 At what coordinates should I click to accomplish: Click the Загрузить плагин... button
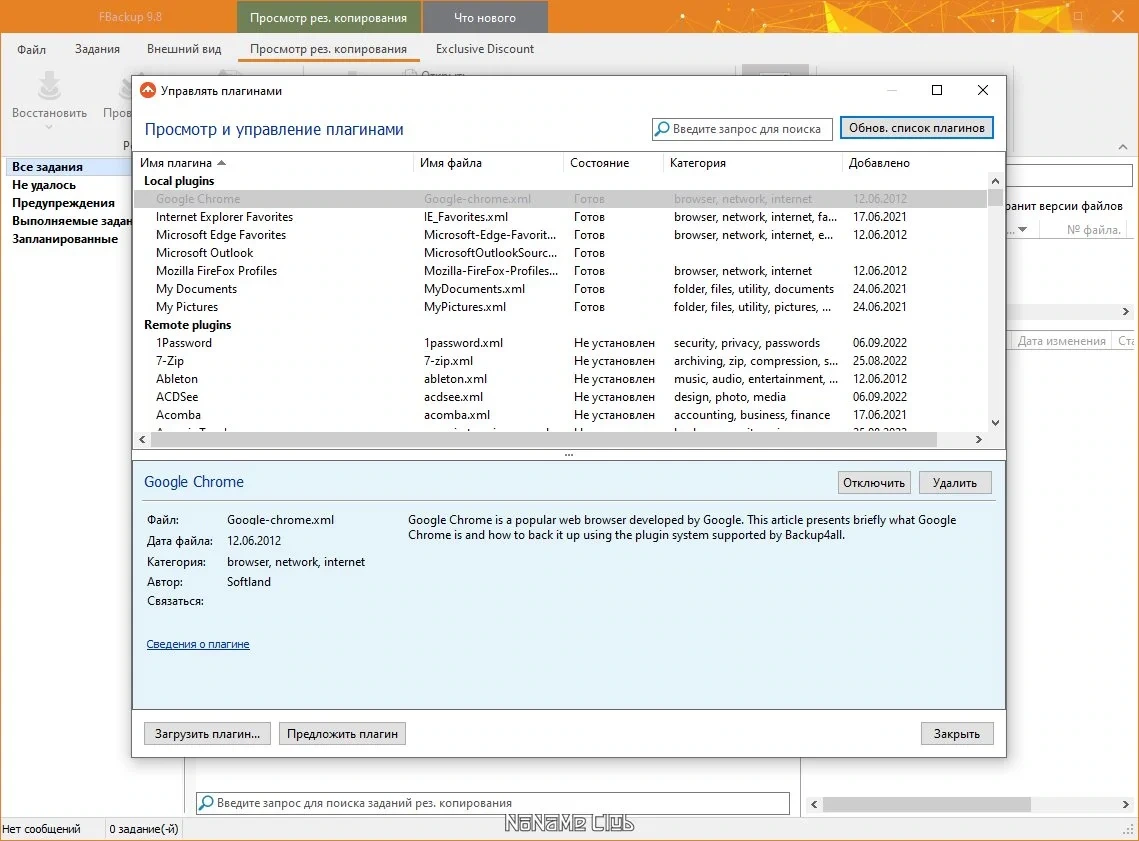coord(207,734)
